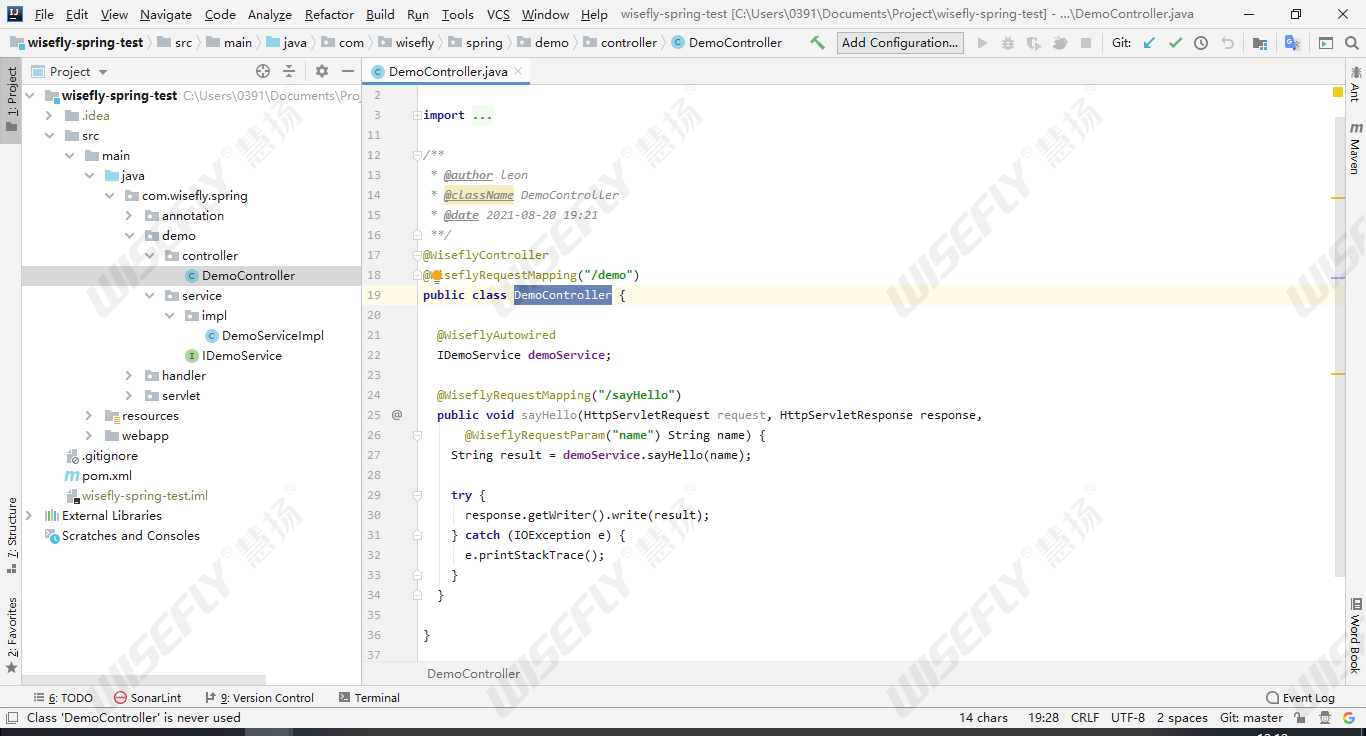Click the Search Everywhere magnifier icon
Screen dimensions: 1366x736
1351,43
